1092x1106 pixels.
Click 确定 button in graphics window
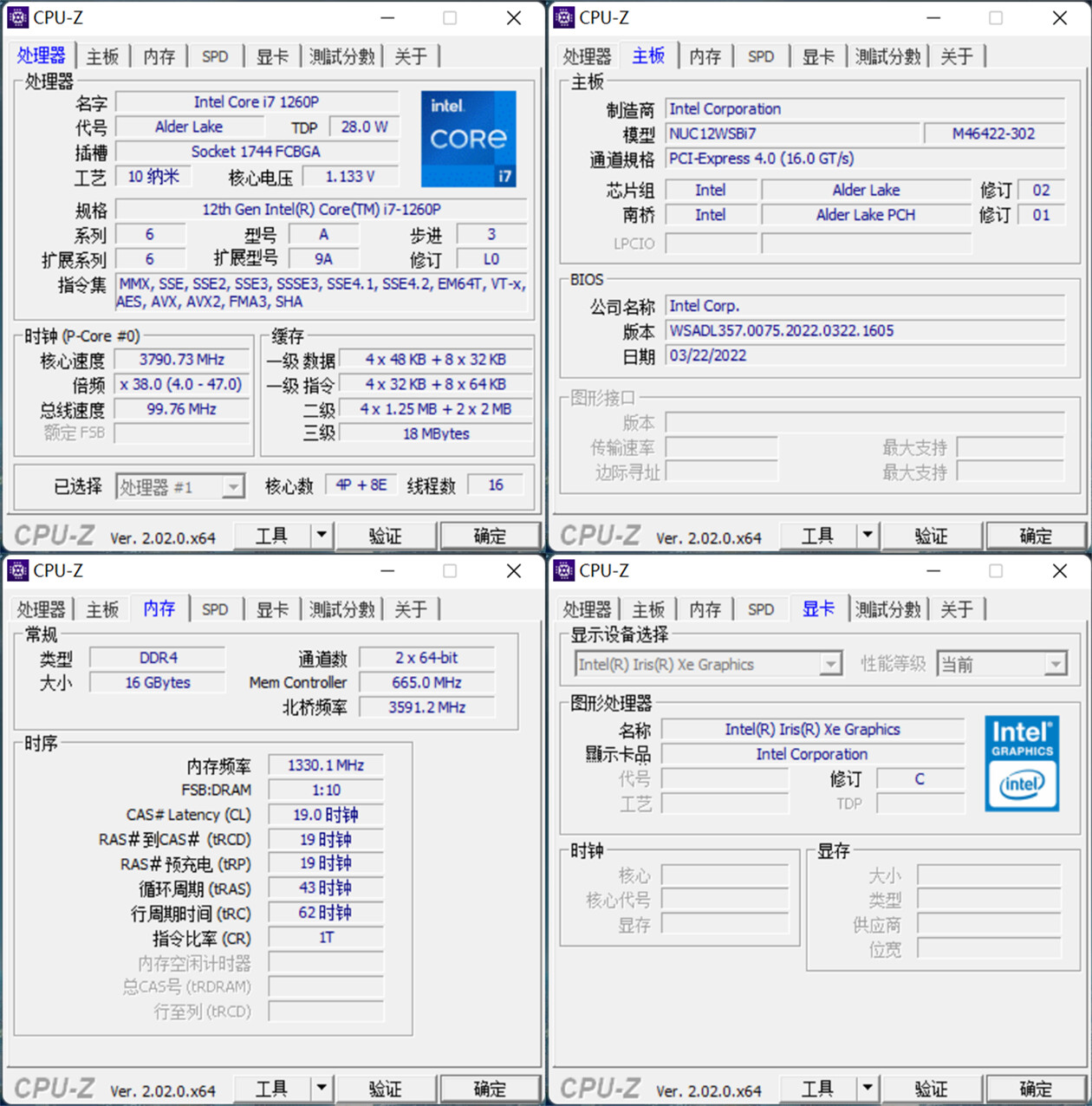click(1035, 1089)
